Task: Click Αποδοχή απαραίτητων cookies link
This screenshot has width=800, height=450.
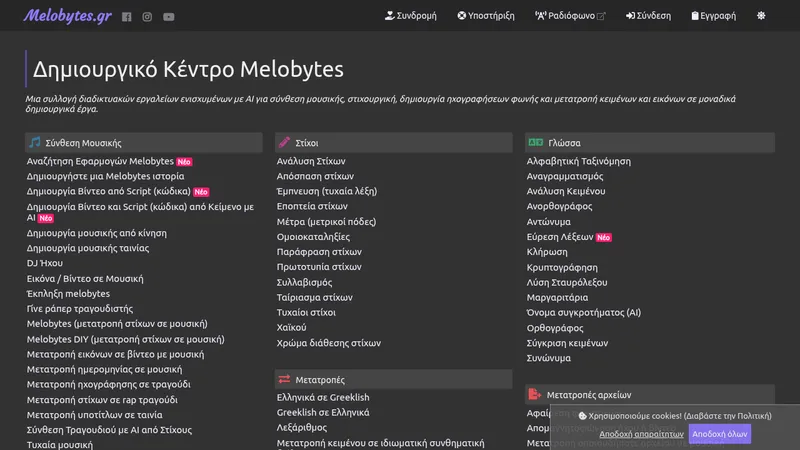Action: click(x=641, y=434)
